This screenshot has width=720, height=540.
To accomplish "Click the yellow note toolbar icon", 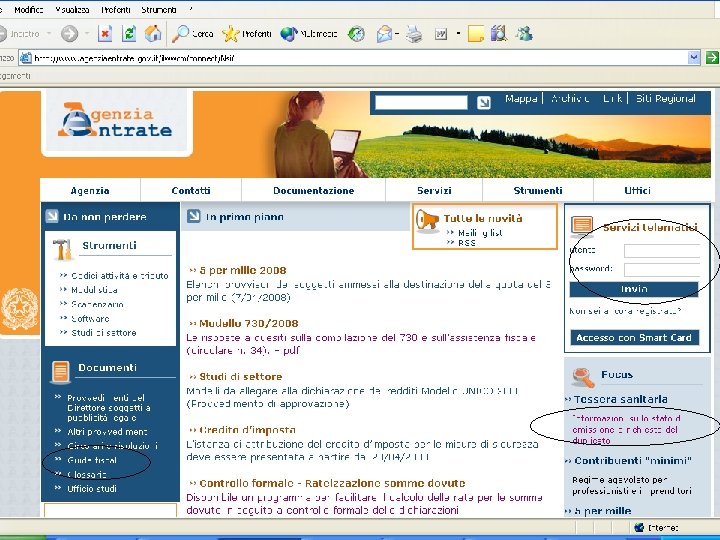I will pyautogui.click(x=476, y=34).
